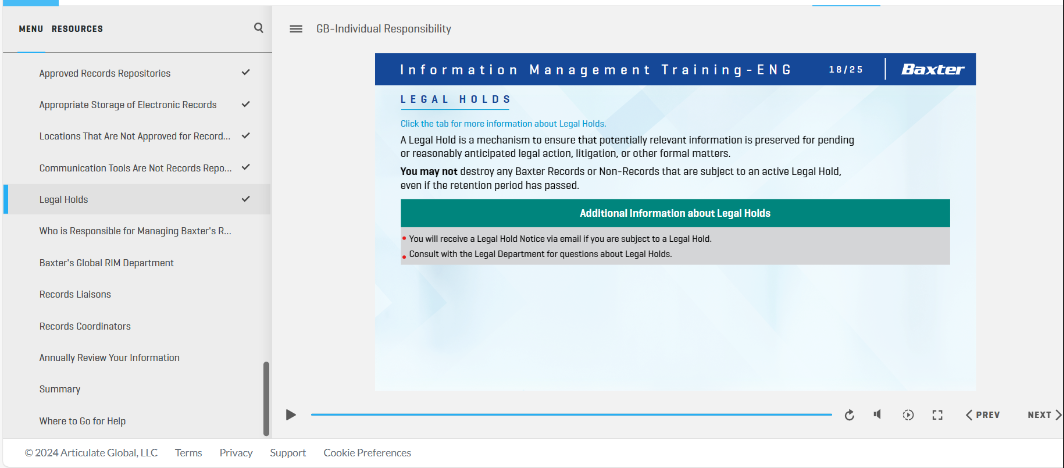This screenshot has width=1064, height=468.
Task: Open the Summary lesson
Action: (137, 389)
